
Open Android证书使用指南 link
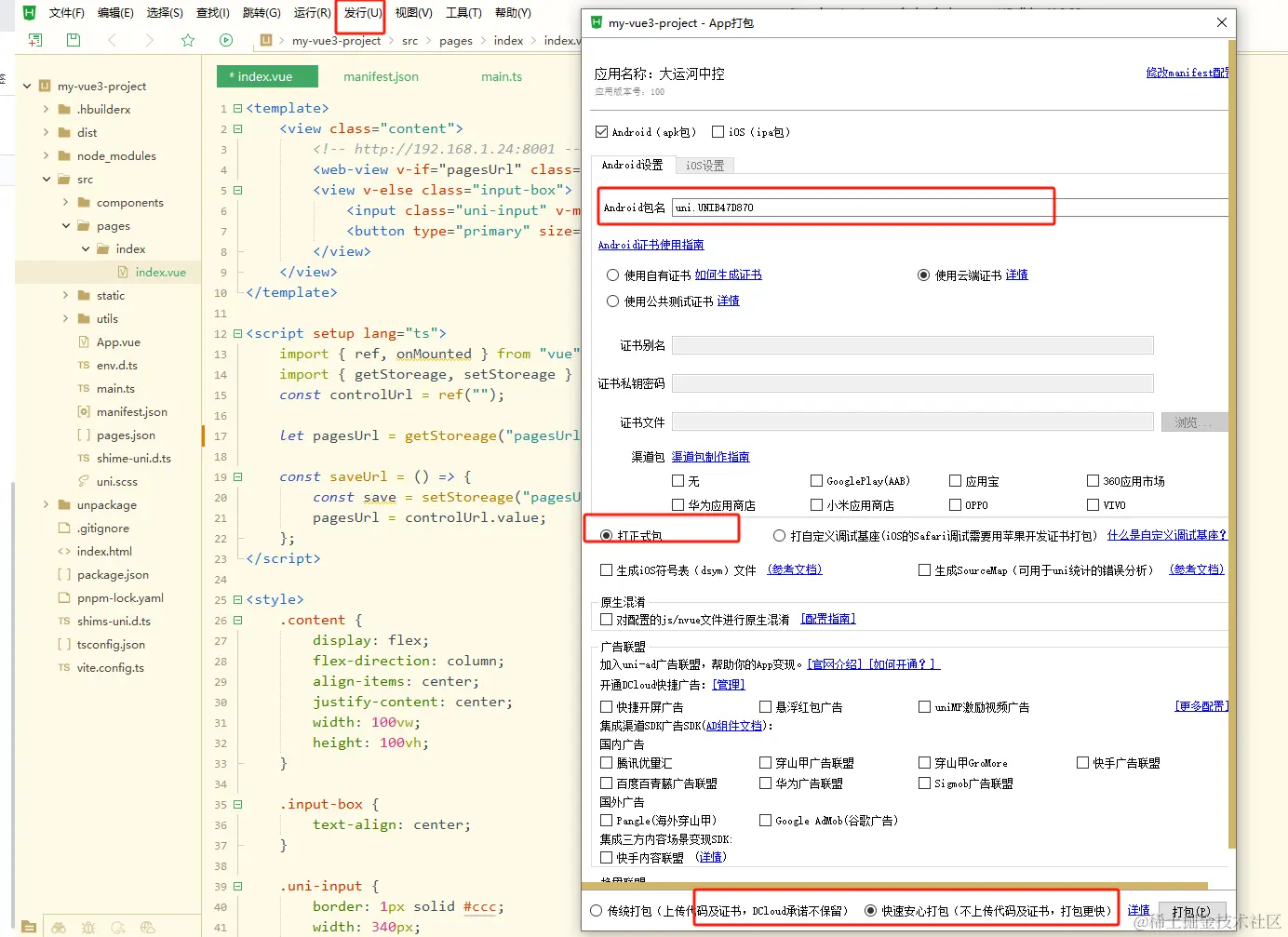[651, 245]
